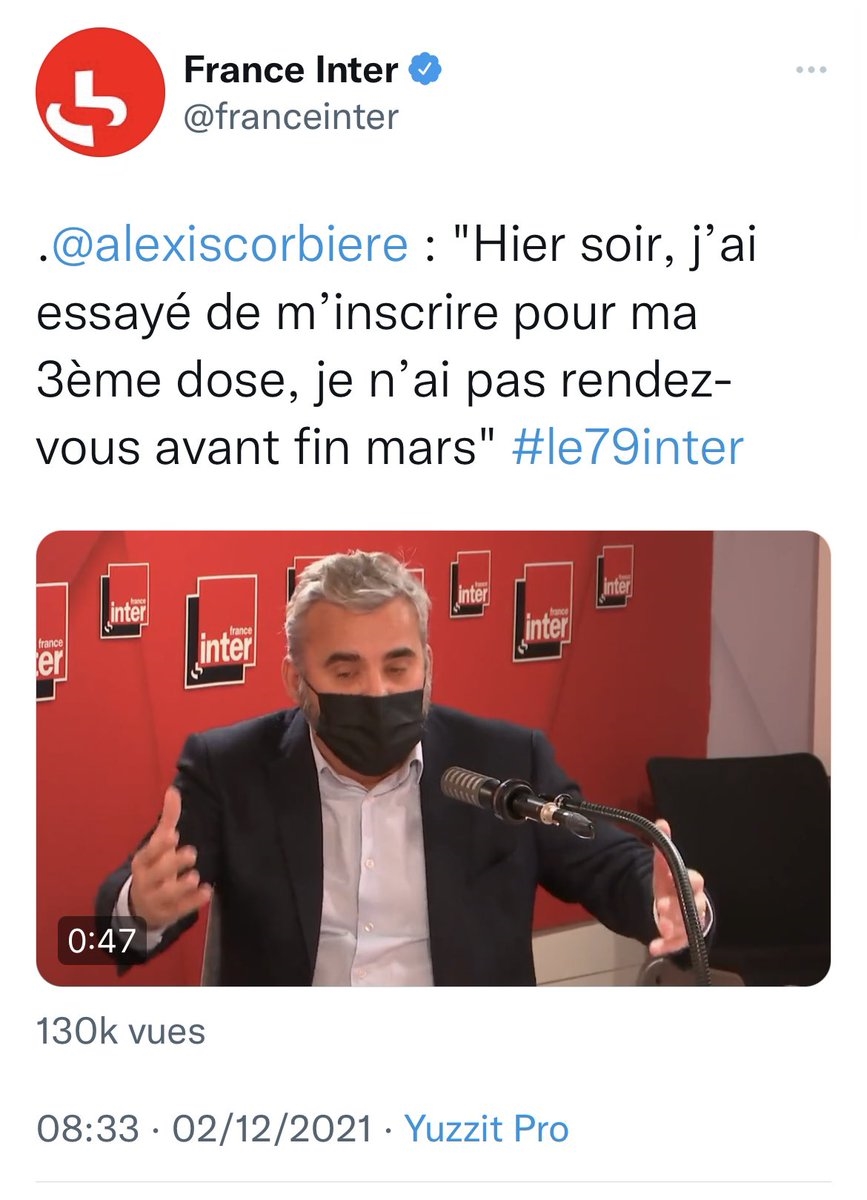Tap the 08:33 tweet timestamp
The image size is (867, 1200).
click(x=87, y=1130)
